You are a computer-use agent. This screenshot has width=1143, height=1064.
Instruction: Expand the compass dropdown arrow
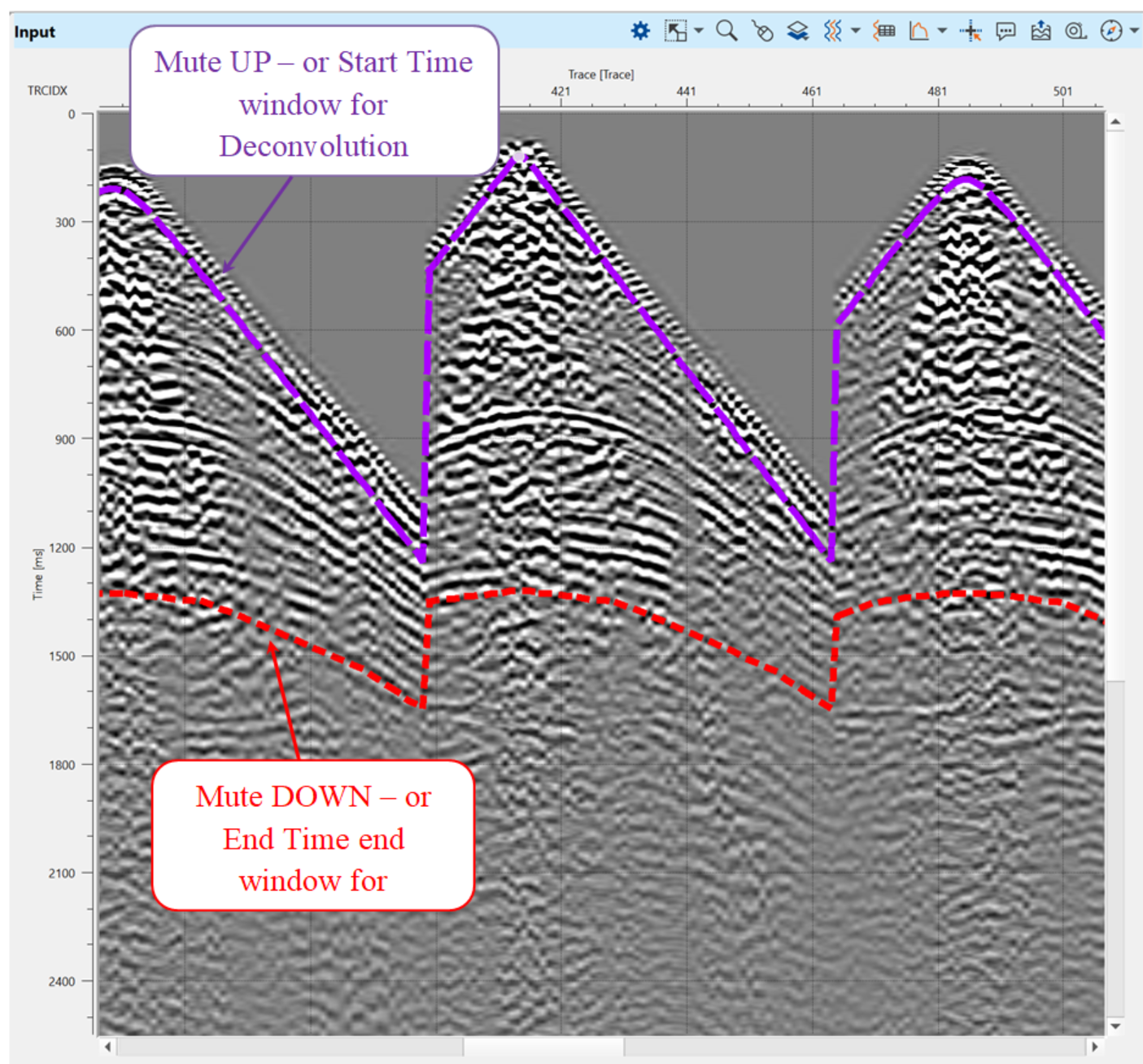[x=1133, y=32]
